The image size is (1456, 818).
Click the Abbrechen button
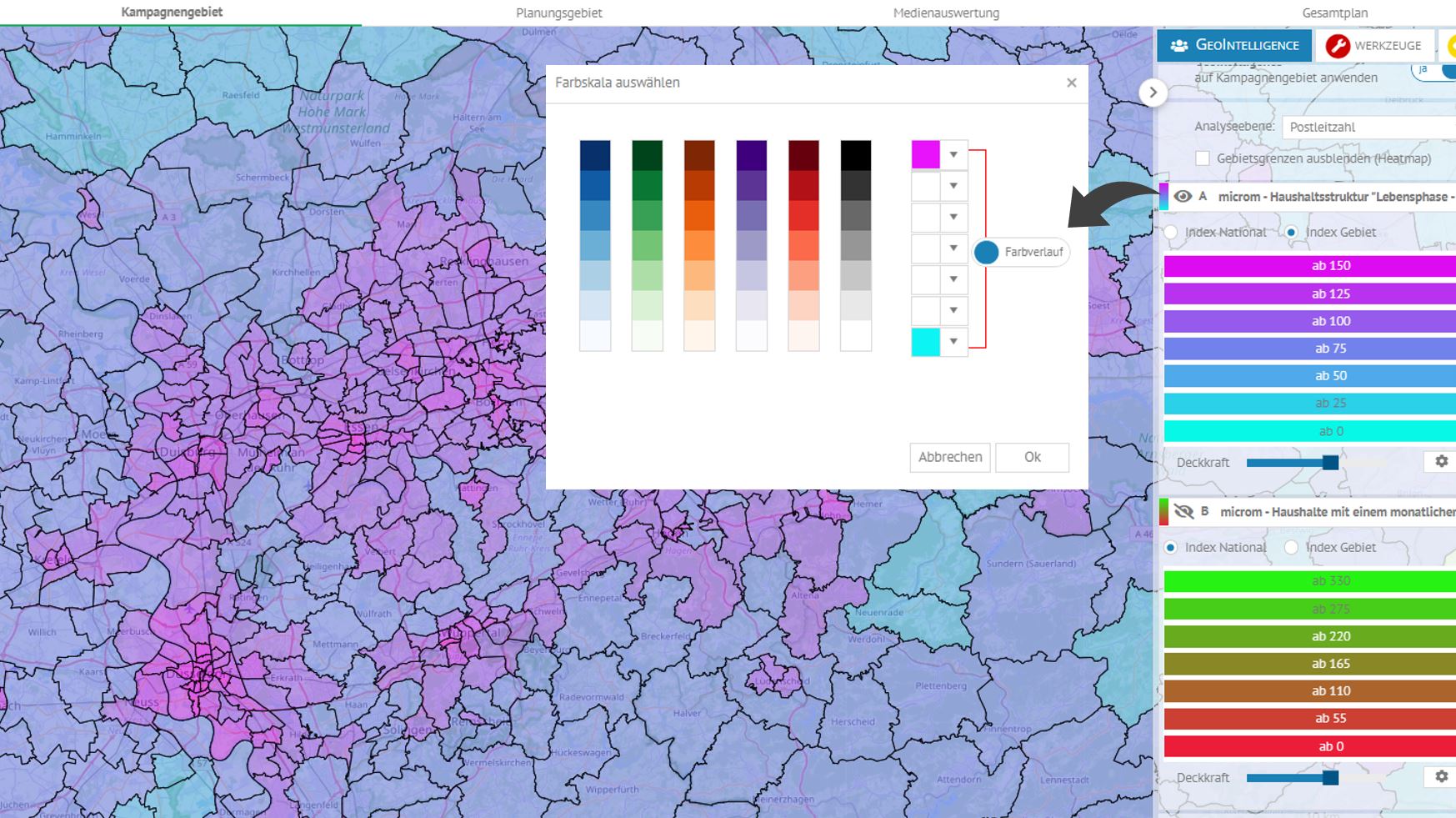tap(950, 457)
